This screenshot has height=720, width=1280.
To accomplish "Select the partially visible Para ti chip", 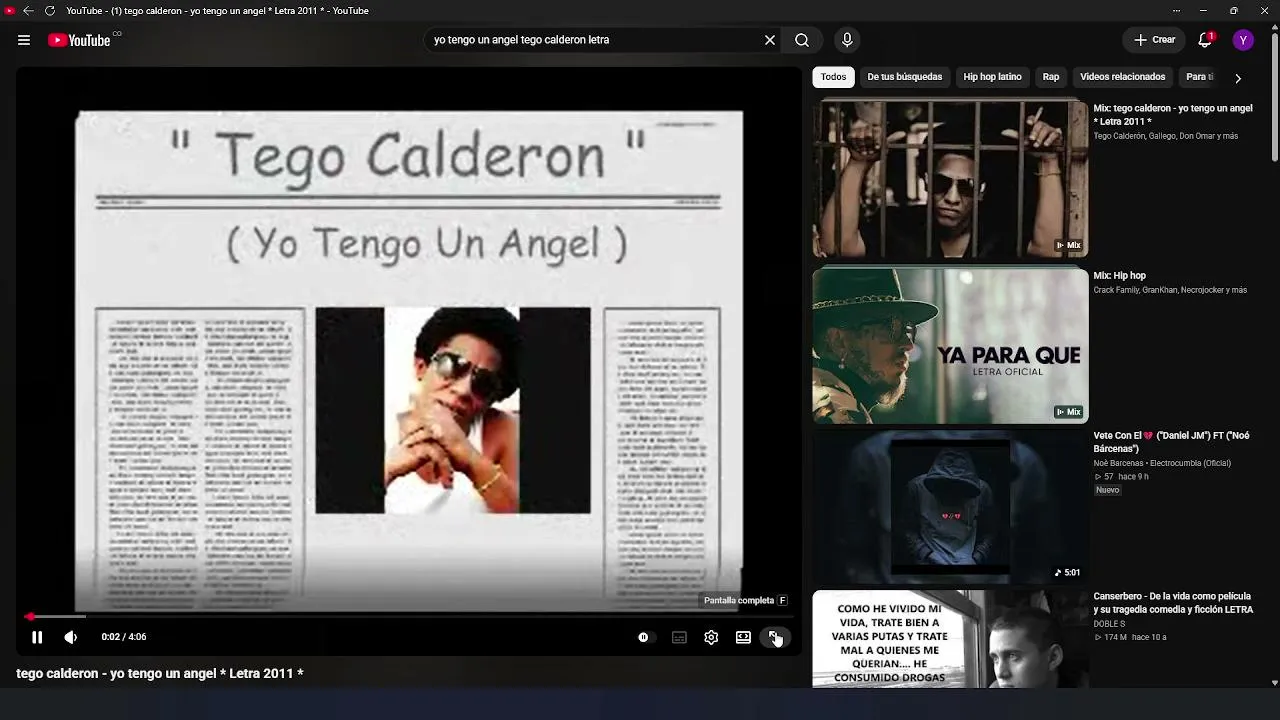I will (1200, 77).
